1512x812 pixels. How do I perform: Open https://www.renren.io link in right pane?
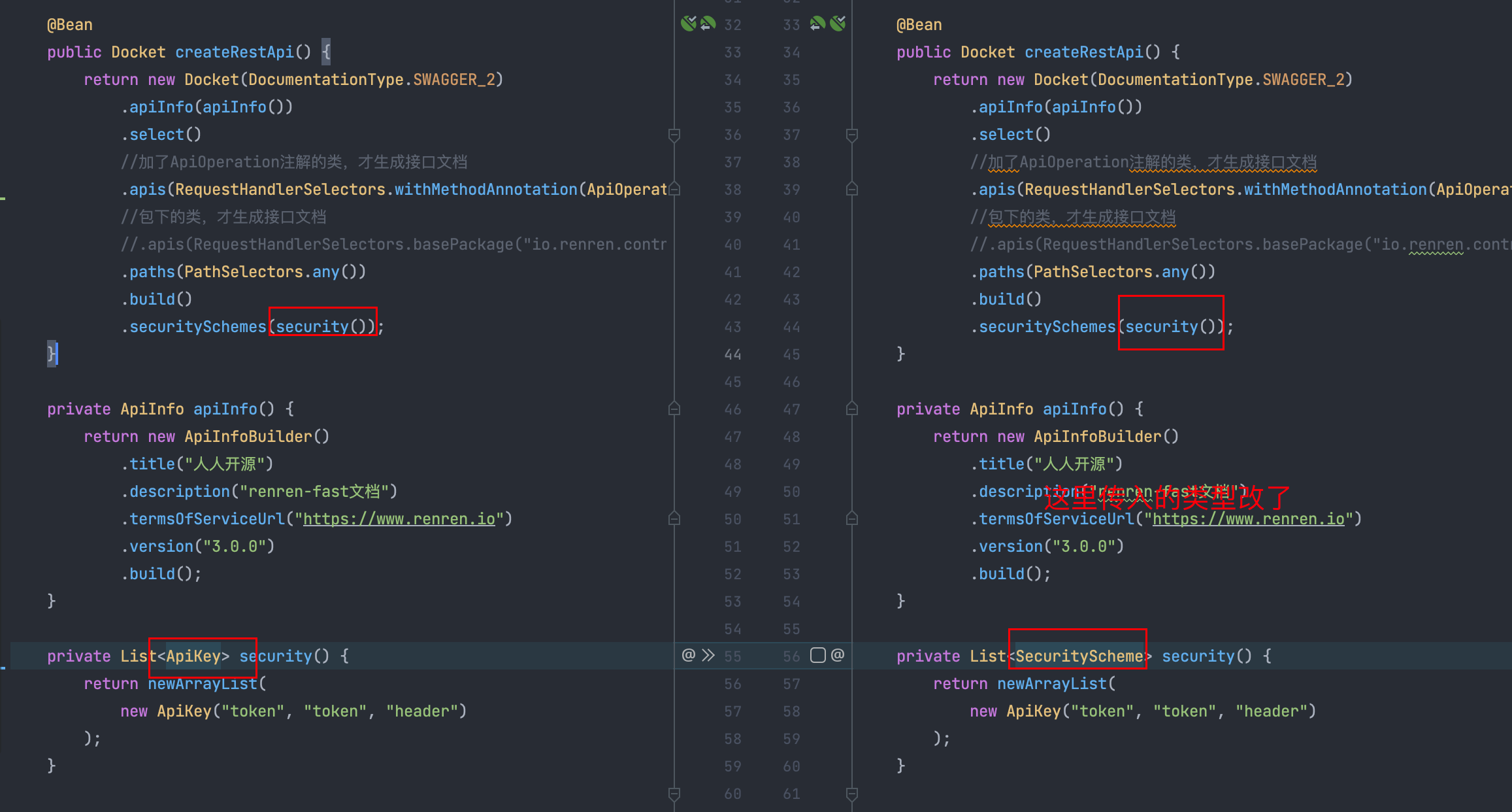1249,519
